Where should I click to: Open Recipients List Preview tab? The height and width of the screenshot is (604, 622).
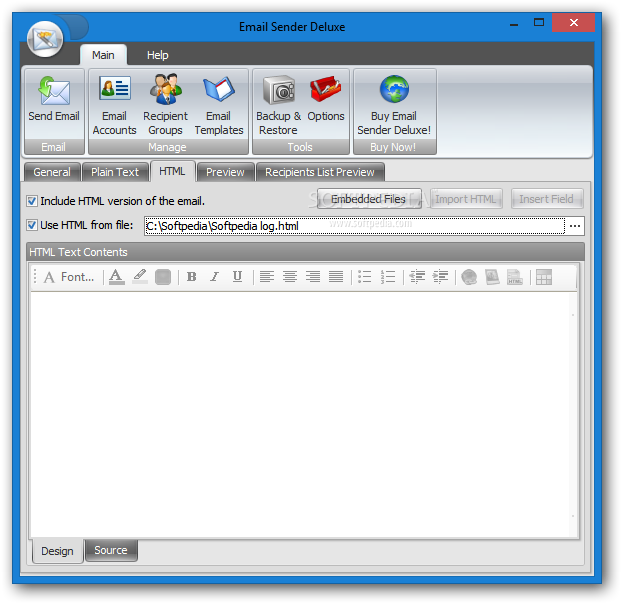pyautogui.click(x=320, y=172)
